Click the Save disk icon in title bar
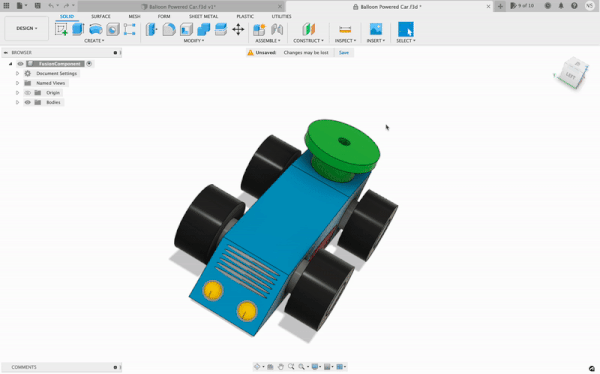The width and height of the screenshot is (600, 374). click(x=38, y=6)
